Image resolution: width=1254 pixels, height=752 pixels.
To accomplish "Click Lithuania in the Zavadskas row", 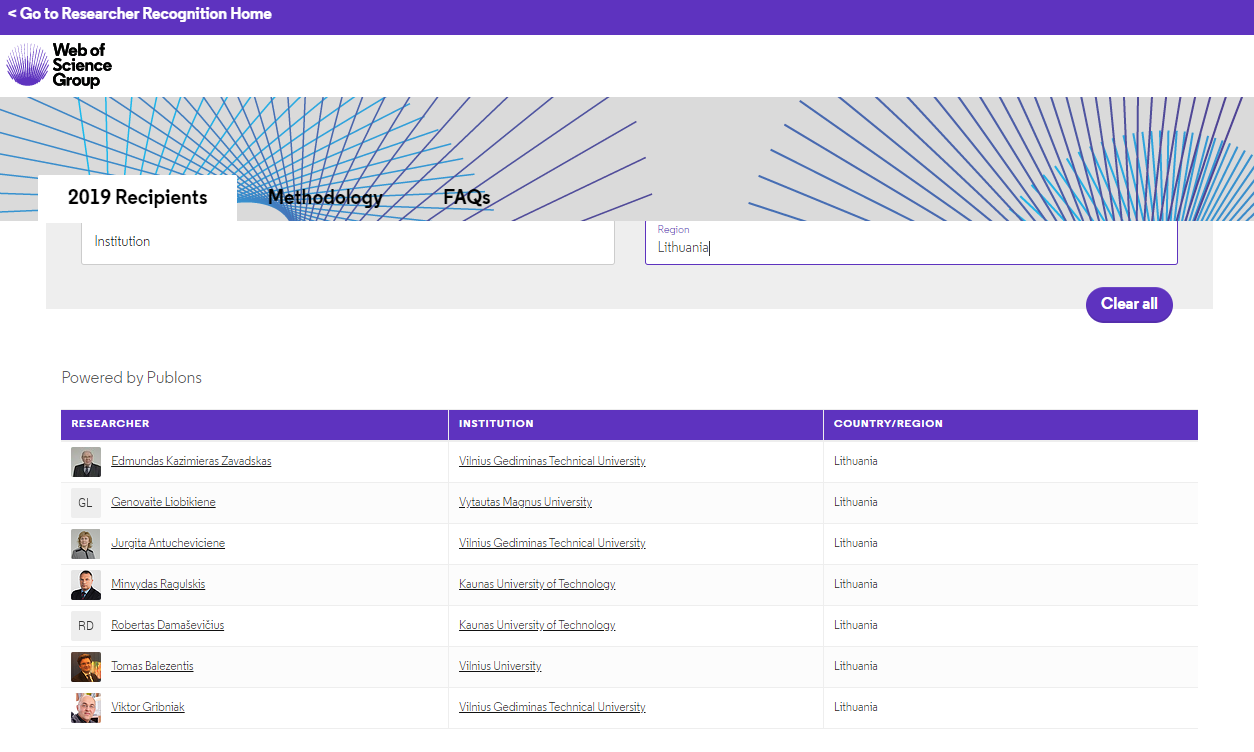I will (856, 461).
